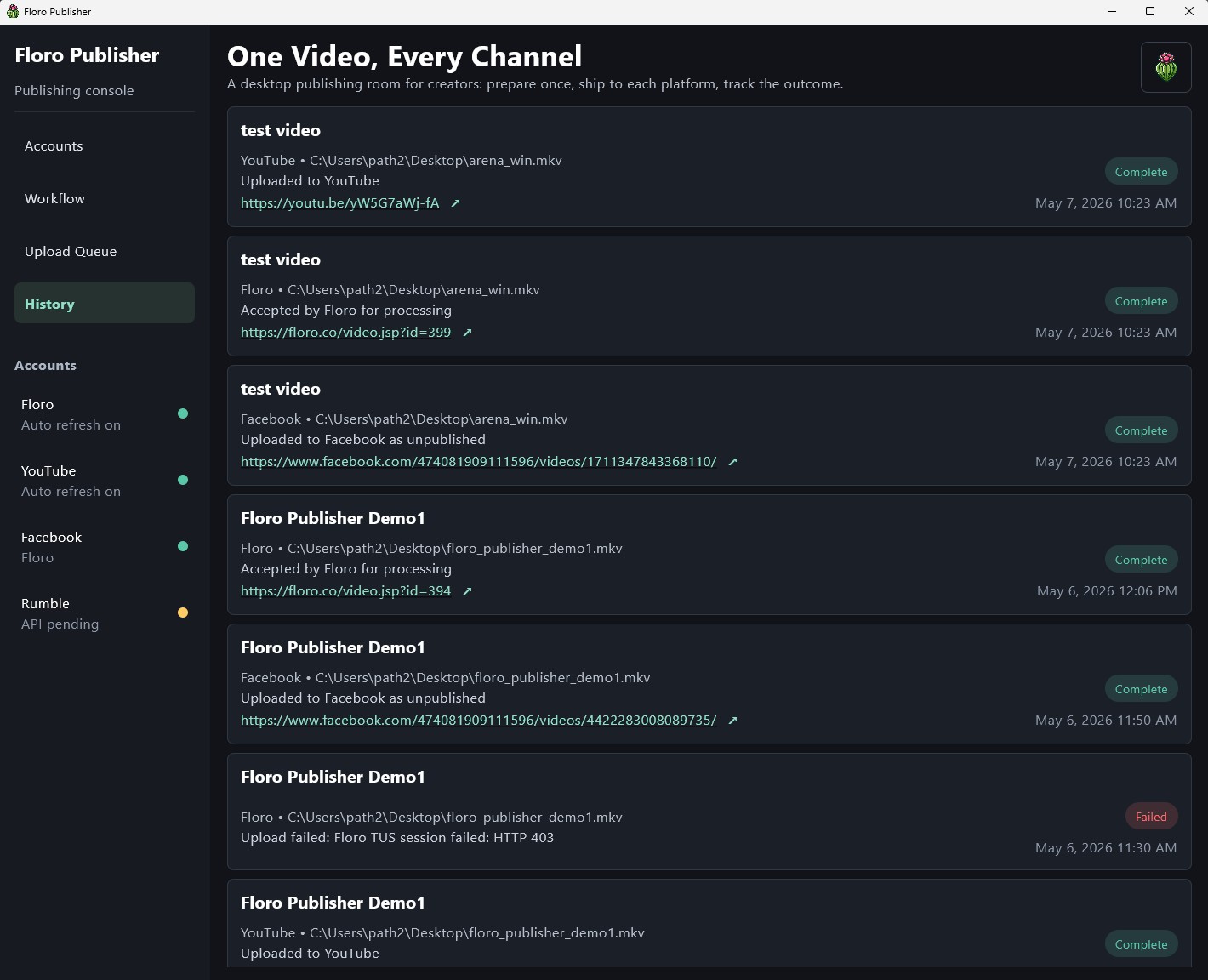
Task: Click the Floro Publisher title bar app icon
Action: [12, 12]
